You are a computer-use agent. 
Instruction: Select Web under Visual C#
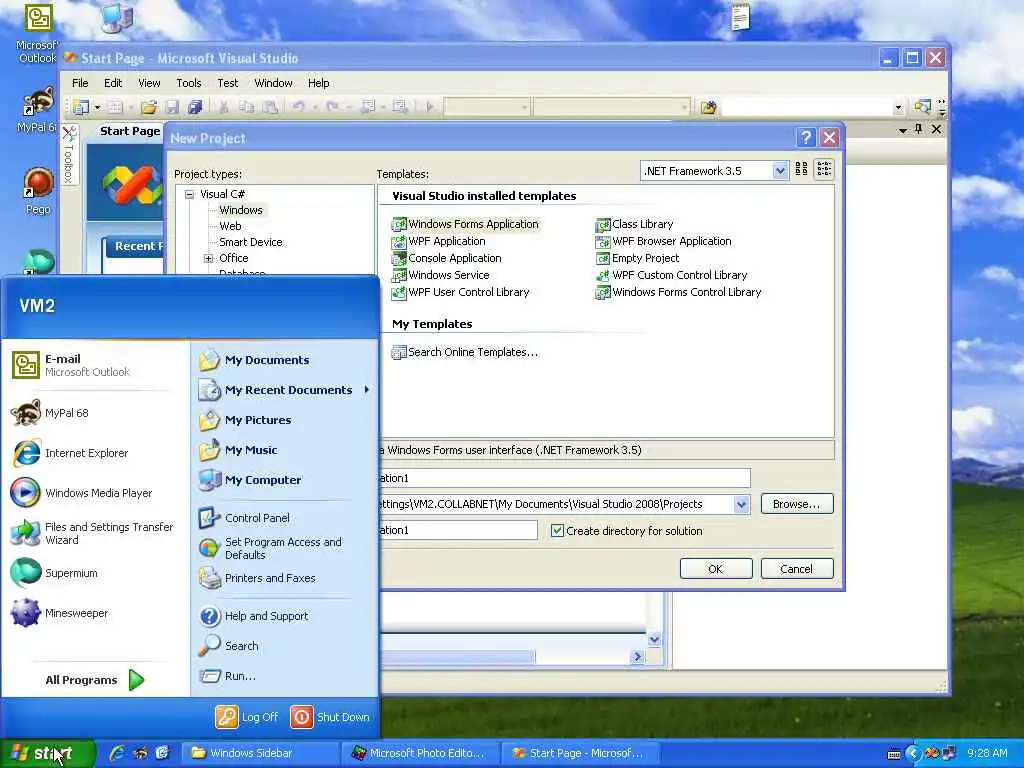(x=230, y=226)
